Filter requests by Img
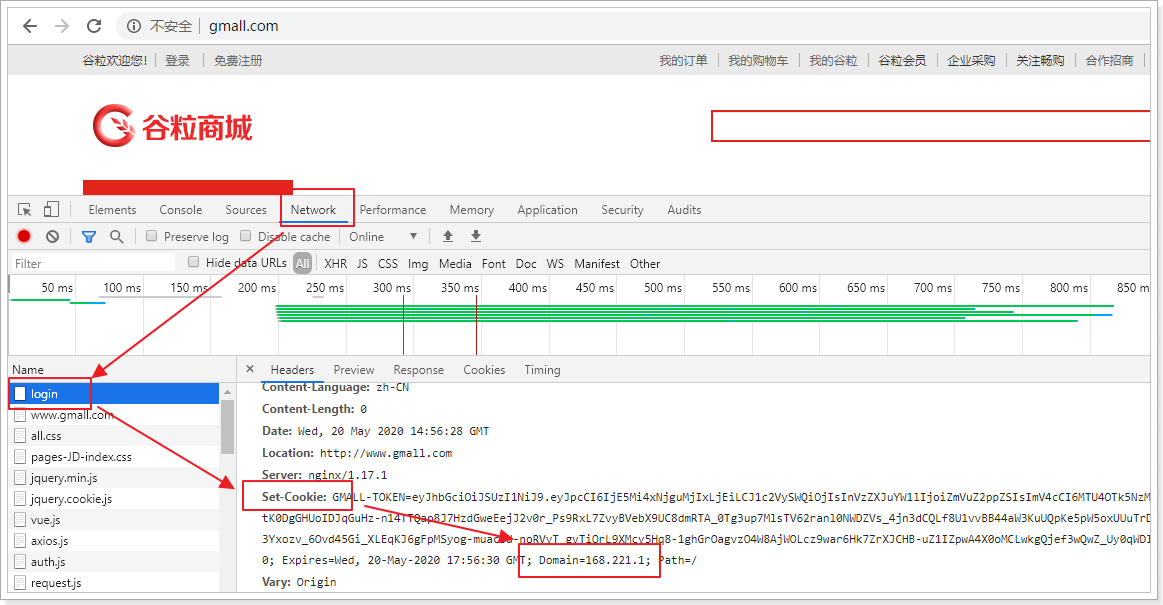Image resolution: width=1163 pixels, height=605 pixels. click(418, 264)
